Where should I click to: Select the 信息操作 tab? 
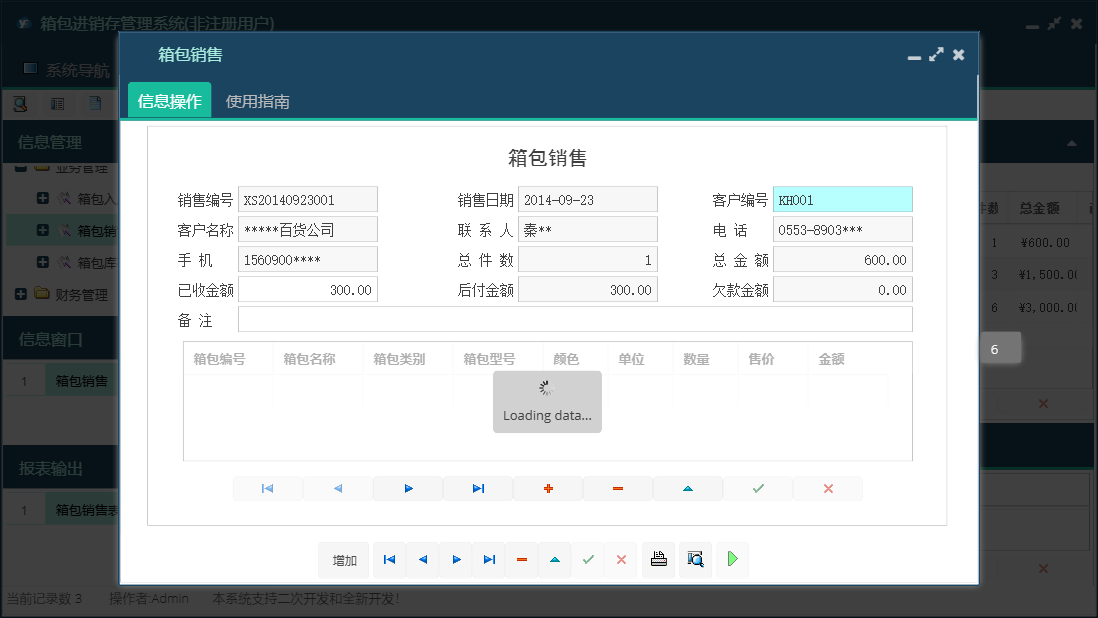tap(168, 101)
